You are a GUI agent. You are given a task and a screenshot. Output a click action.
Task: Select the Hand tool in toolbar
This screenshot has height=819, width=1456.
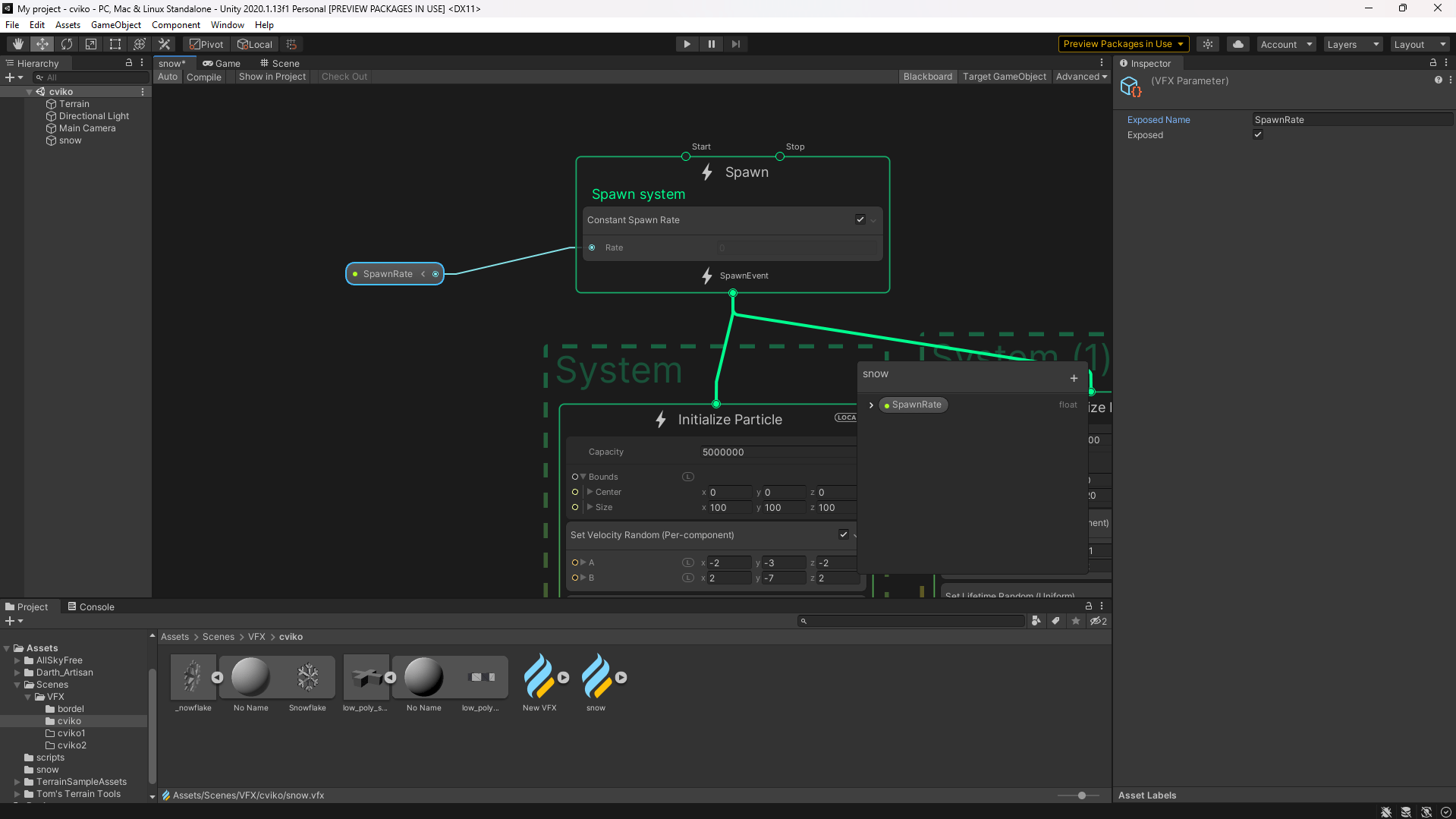click(x=18, y=44)
